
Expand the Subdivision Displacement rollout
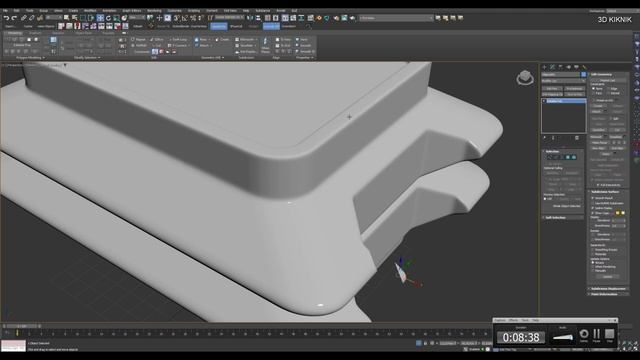[608, 289]
